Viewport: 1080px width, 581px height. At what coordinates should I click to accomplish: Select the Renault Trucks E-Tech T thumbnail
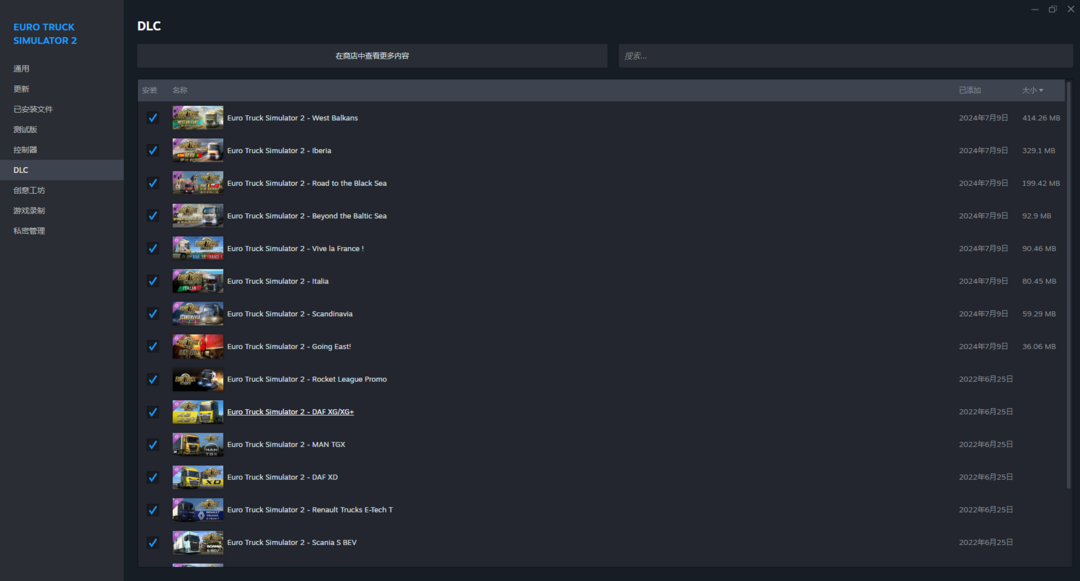click(x=198, y=510)
